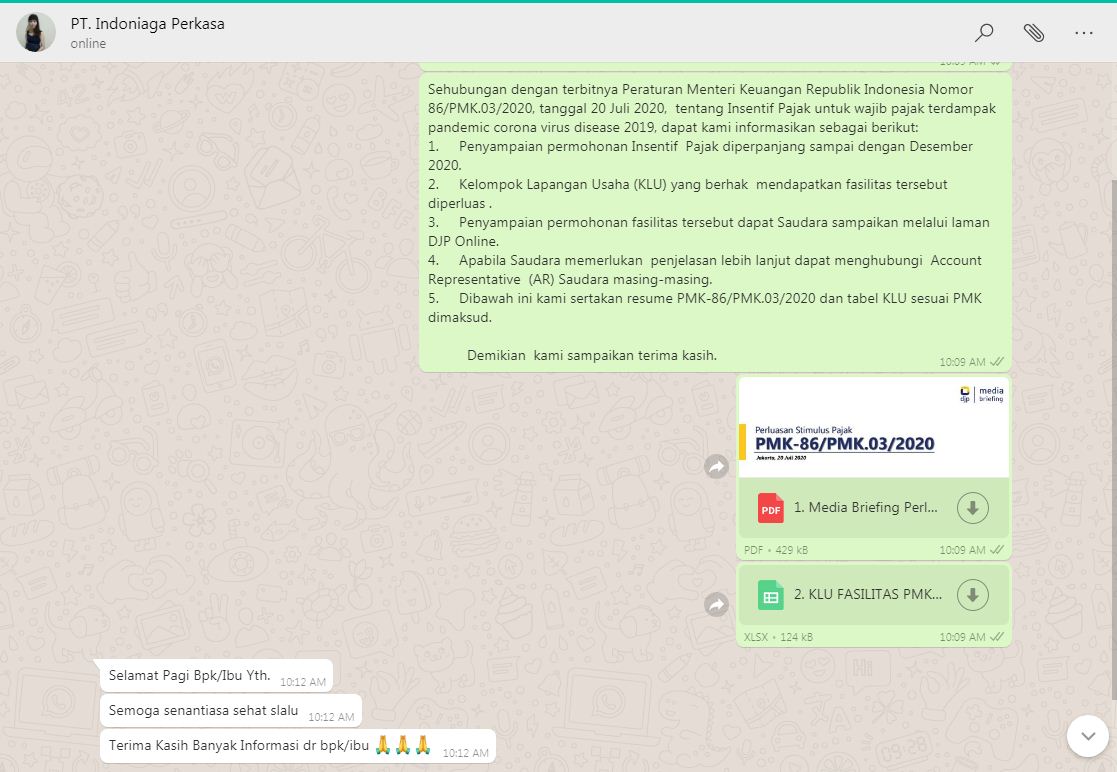Open the chat search magnifier icon
1117x772 pixels.
984,33
